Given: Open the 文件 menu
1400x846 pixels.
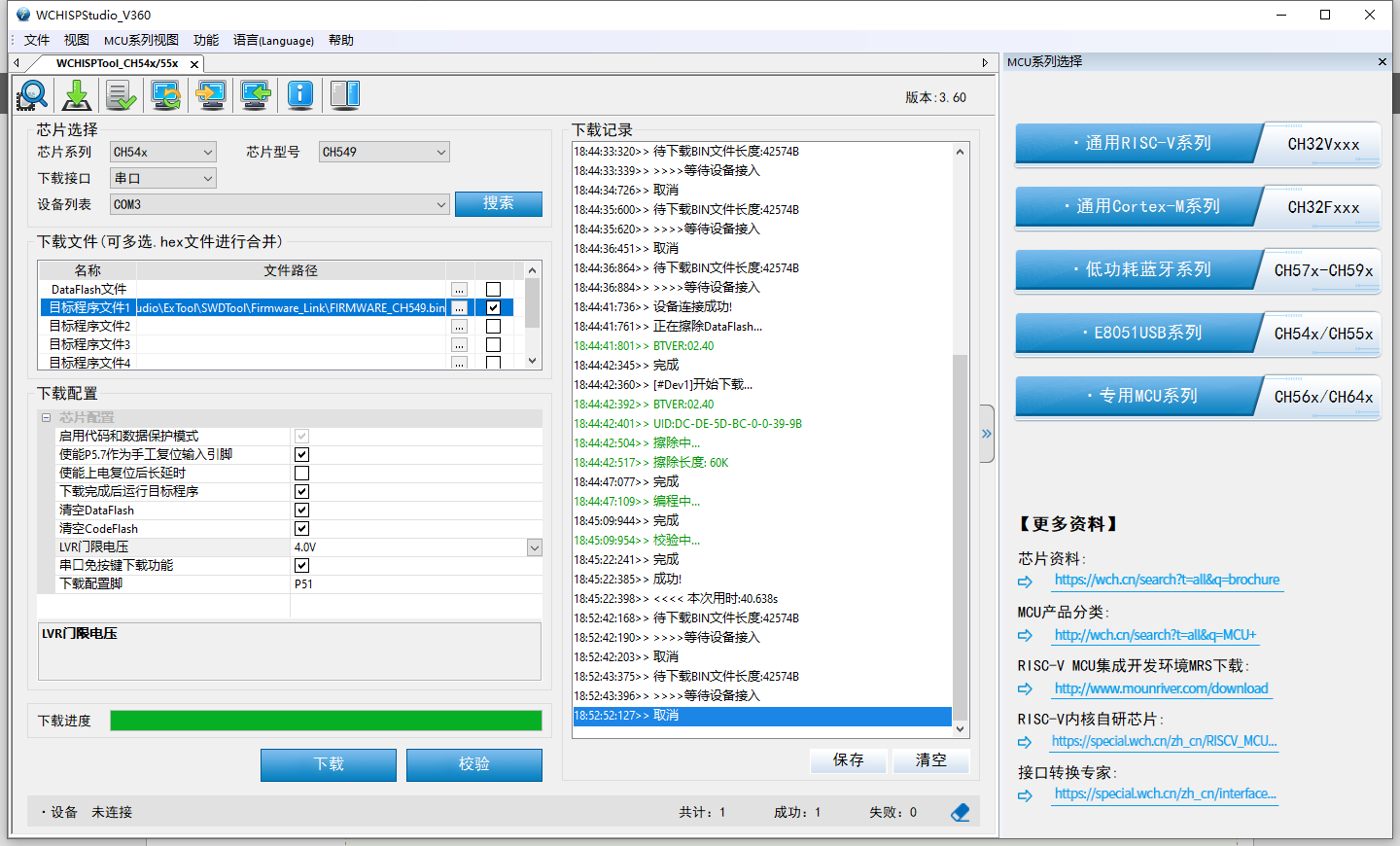Looking at the screenshot, I should (x=37, y=40).
